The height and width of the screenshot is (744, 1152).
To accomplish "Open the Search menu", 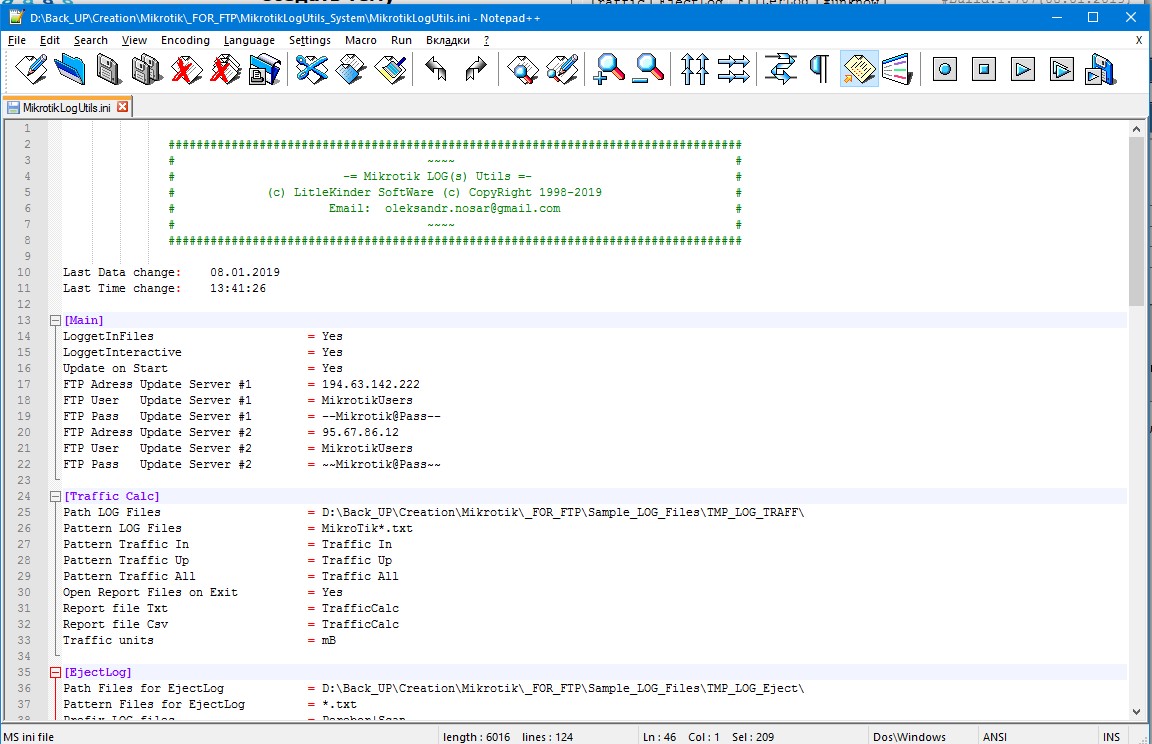I will (x=90, y=40).
